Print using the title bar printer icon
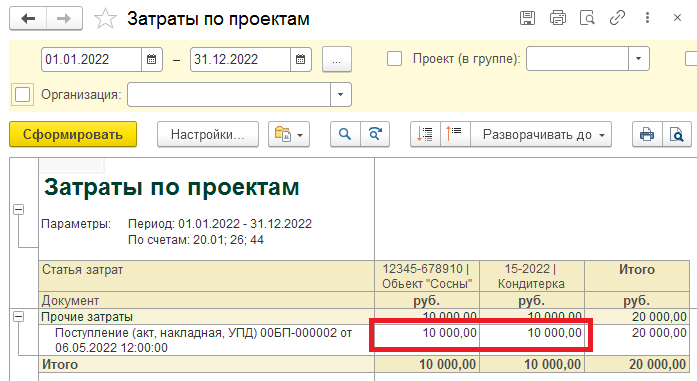Viewport: 697px width, 381px height. pyautogui.click(x=557, y=18)
